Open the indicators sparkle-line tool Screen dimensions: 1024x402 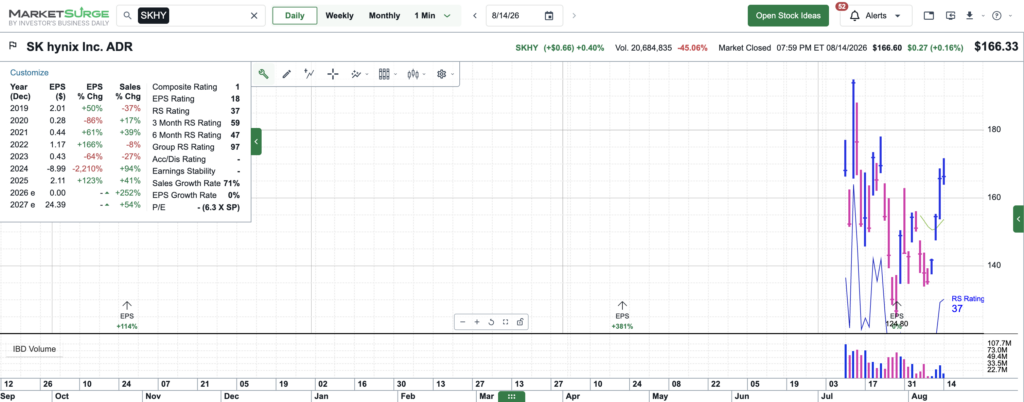coord(355,74)
